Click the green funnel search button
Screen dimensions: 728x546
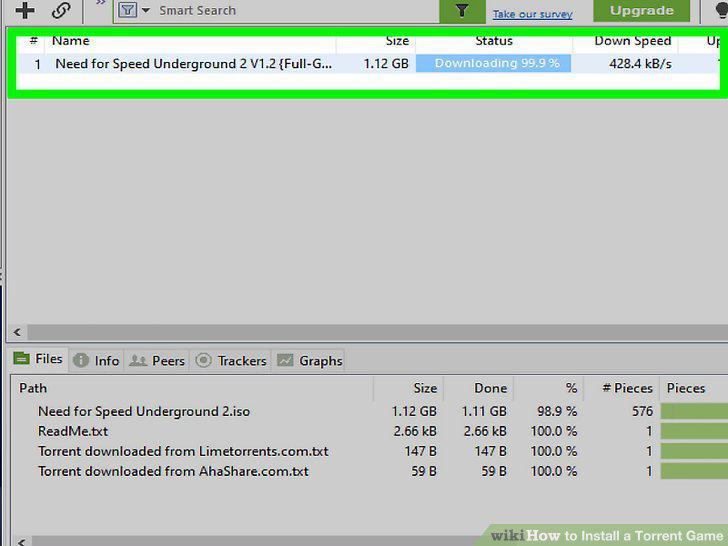click(462, 11)
